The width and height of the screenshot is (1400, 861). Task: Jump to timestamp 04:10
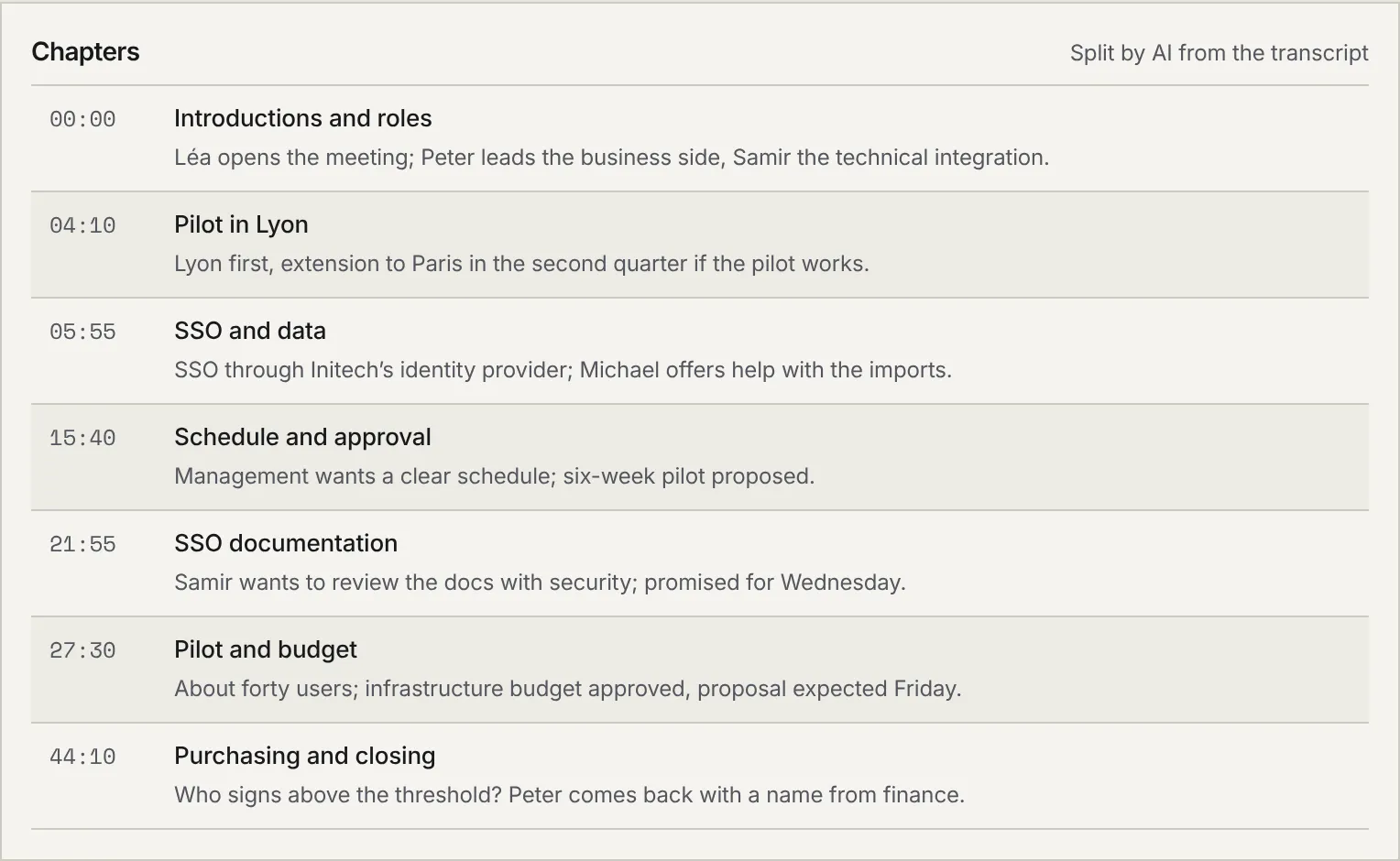(x=82, y=225)
